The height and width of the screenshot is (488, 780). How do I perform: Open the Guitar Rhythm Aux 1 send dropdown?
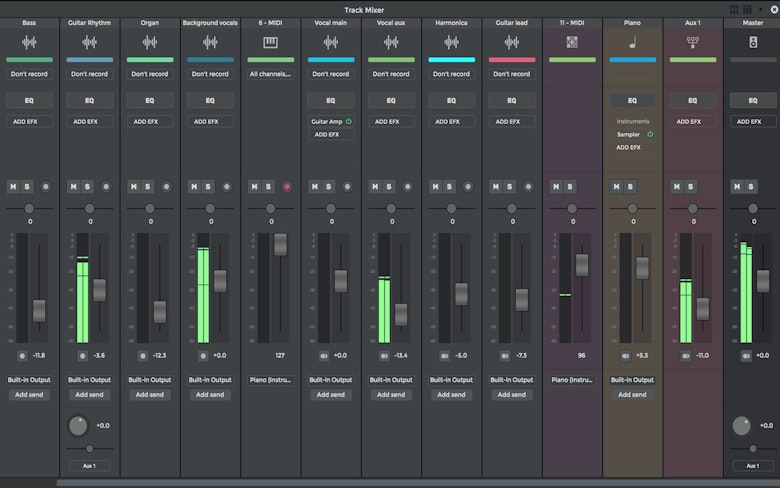tap(90, 466)
